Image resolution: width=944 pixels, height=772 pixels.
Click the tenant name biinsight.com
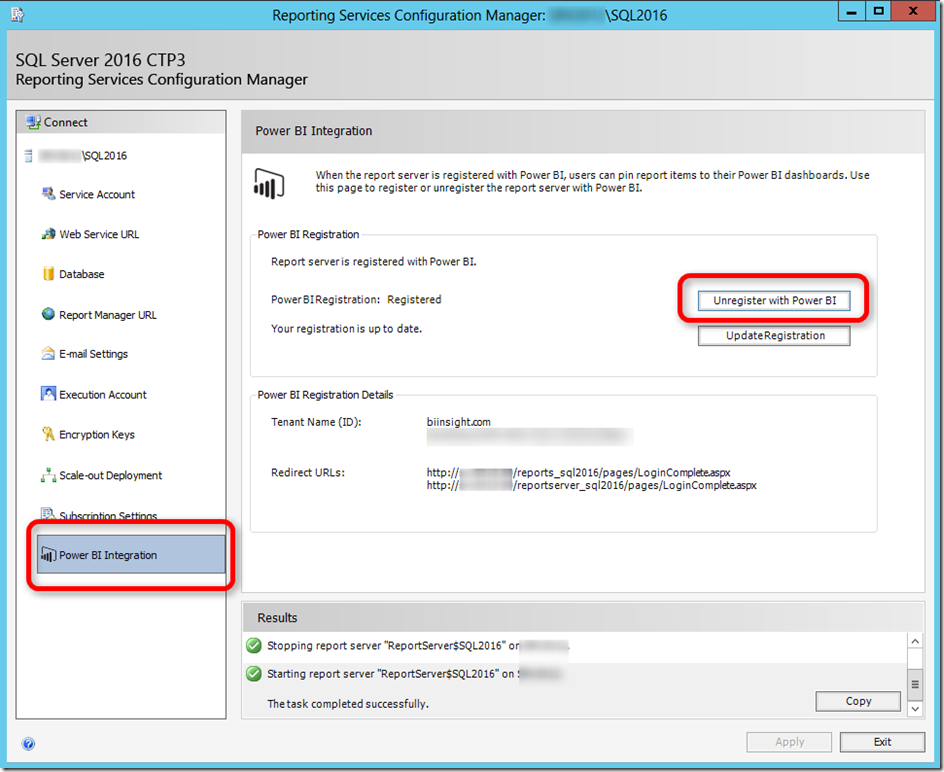[458, 422]
